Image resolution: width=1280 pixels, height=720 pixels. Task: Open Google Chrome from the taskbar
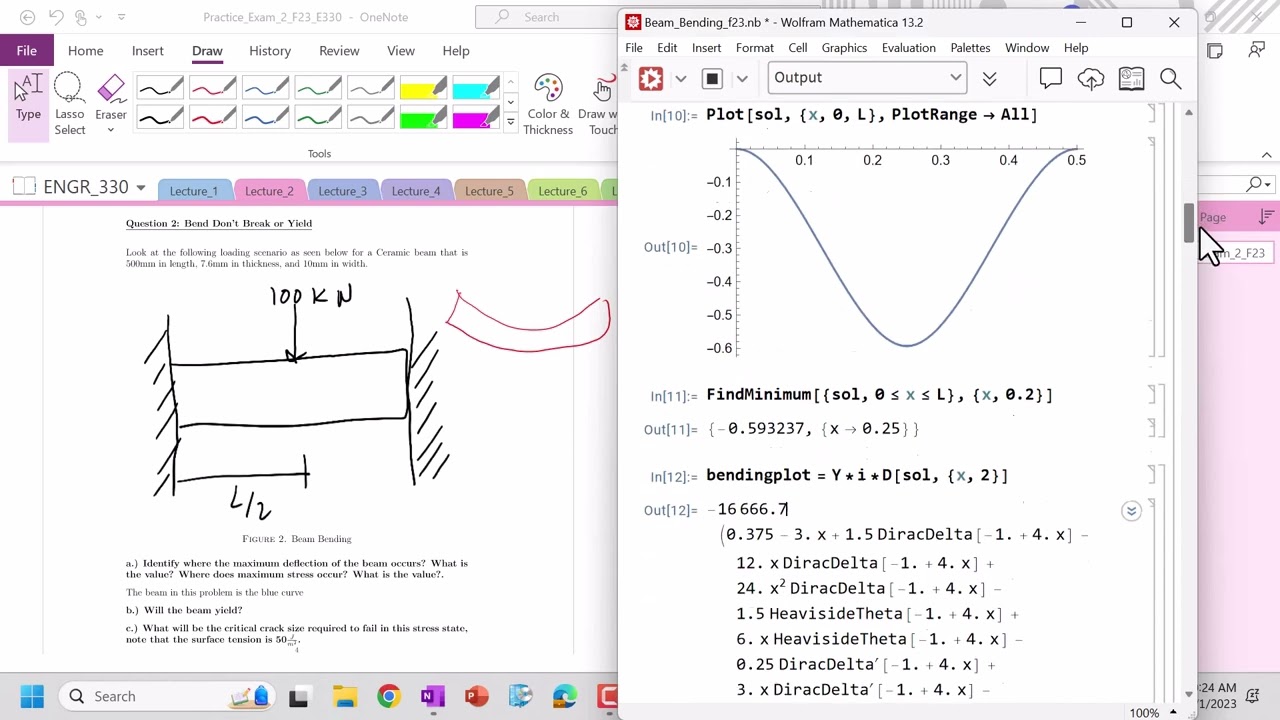pos(388,696)
